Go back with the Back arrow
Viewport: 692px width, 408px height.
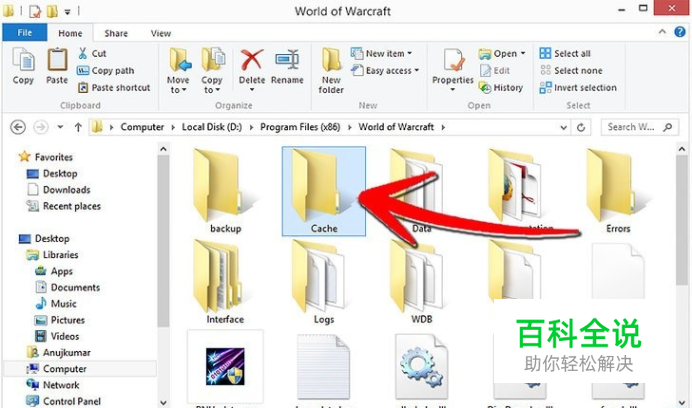point(18,127)
